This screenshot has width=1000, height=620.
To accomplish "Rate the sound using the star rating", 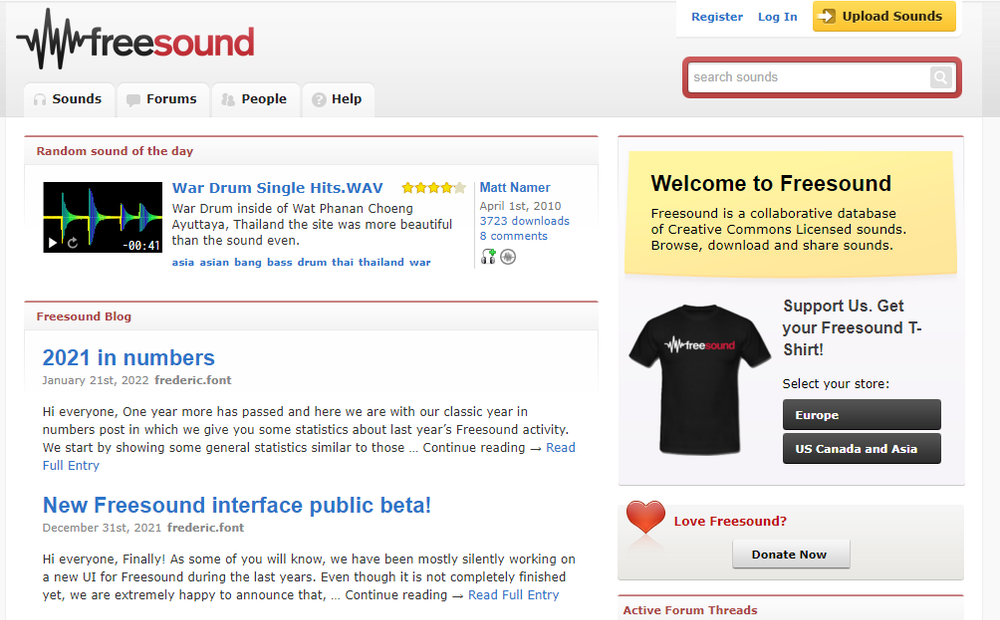I will coord(433,188).
